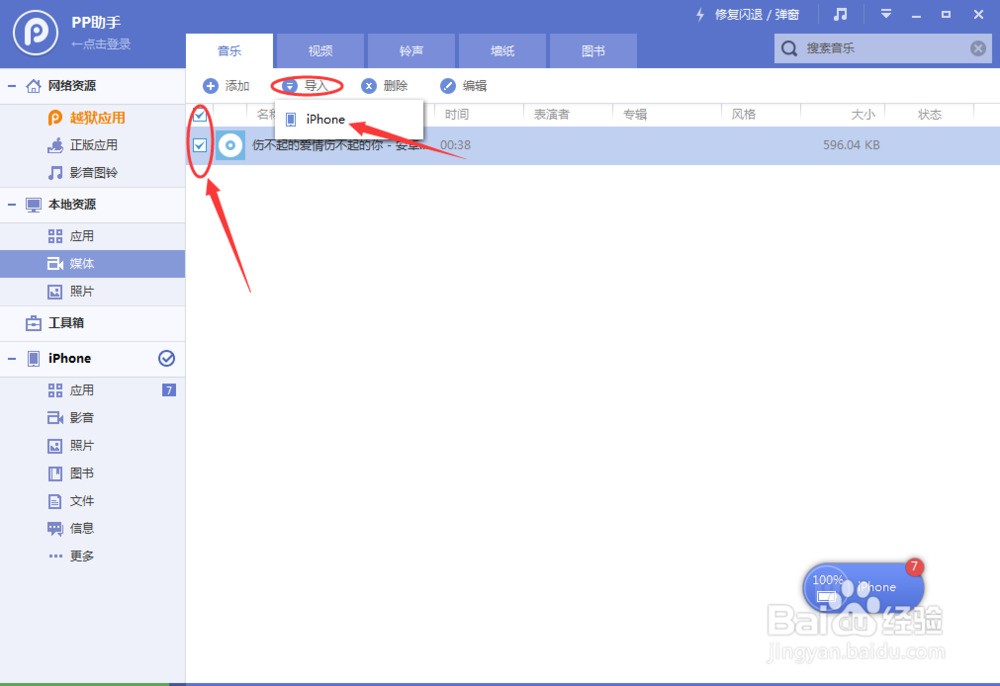
Task: Collapse the iPhone device section
Action: (x=11, y=358)
